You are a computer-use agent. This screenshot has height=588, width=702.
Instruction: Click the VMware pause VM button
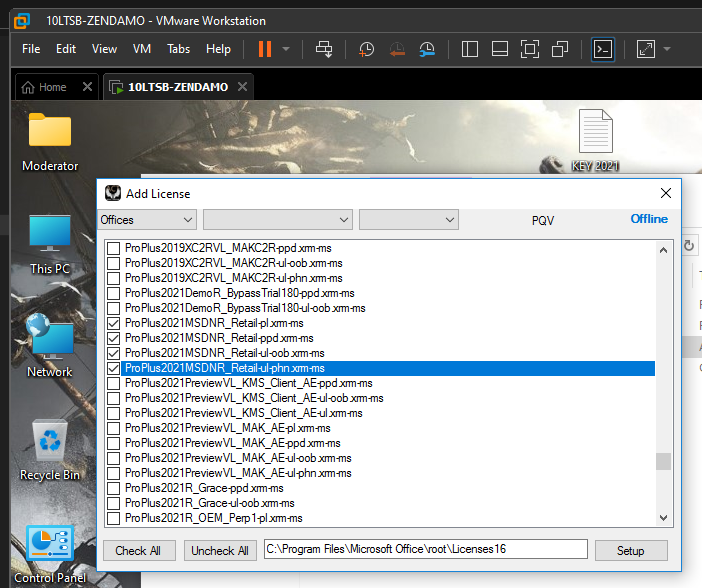point(265,49)
